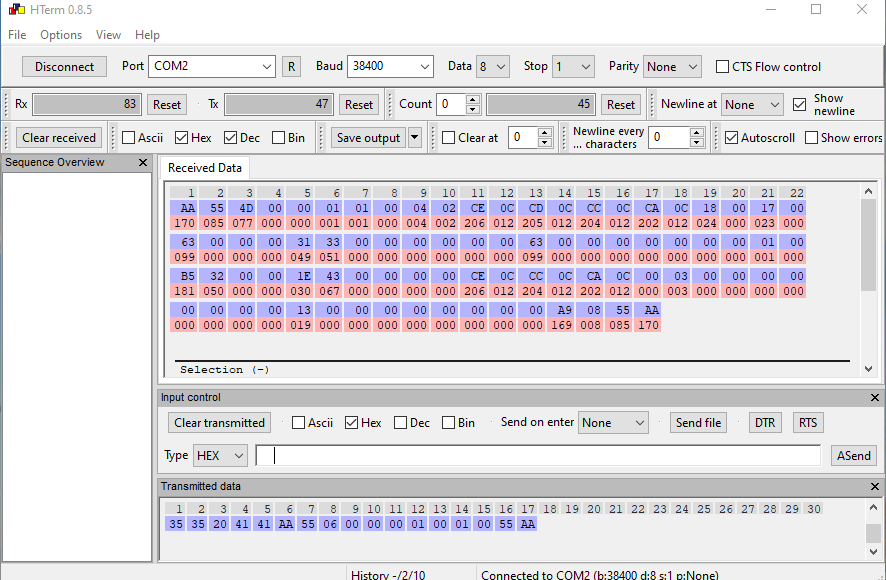
Task: Open the Data bits dropdown
Action: [493, 67]
